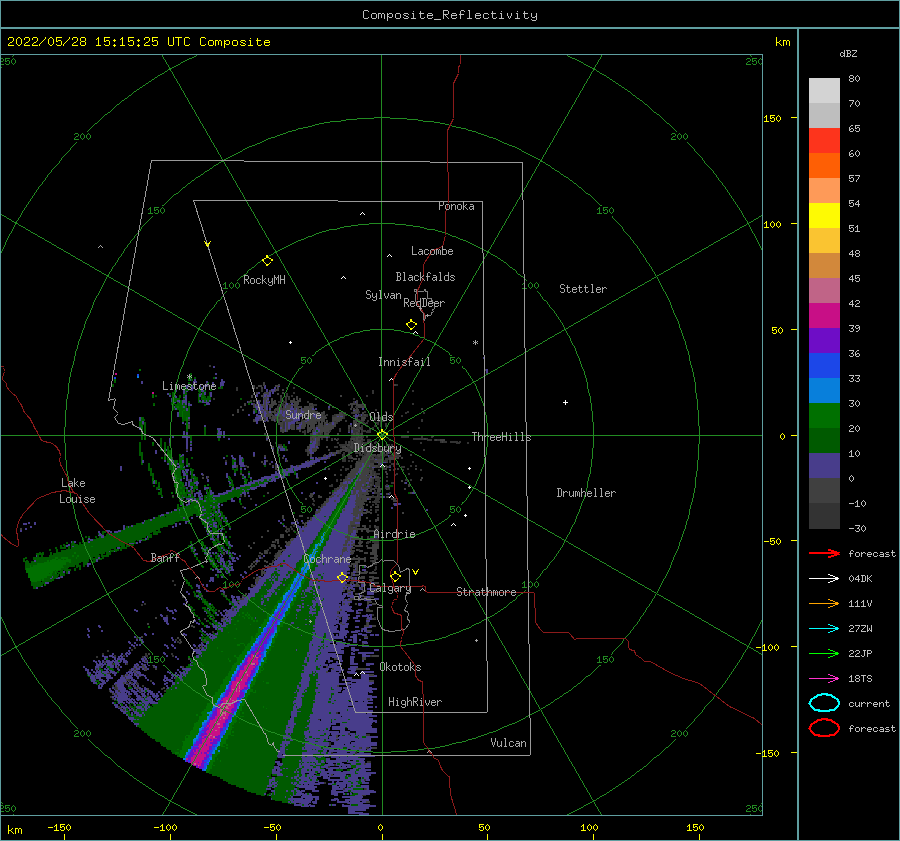Click the 18TS legend label
This screenshot has width=900, height=841.
tap(860, 679)
